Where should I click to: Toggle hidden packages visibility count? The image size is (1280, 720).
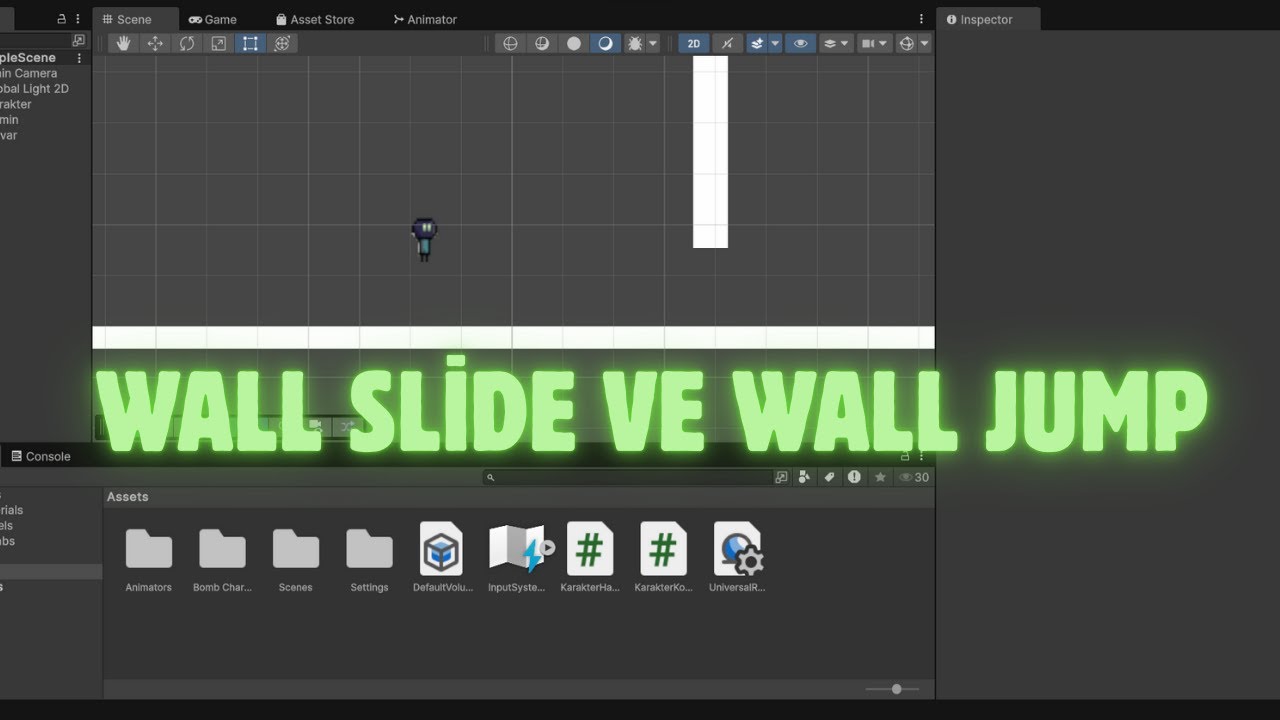point(914,477)
